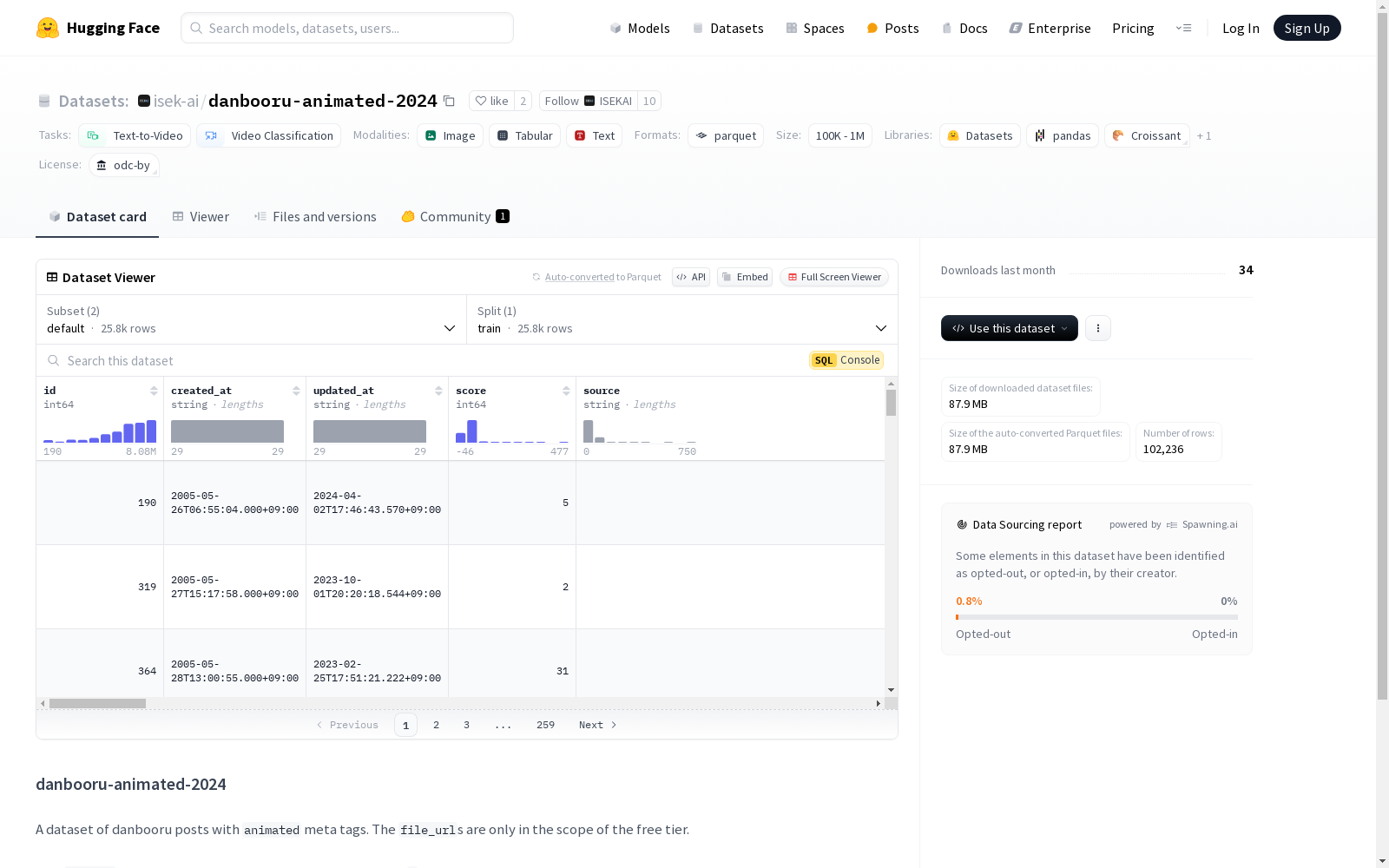Viewport: 1389px width, 868px height.
Task: Open the Use this dataset dropdown
Action: 1010,328
